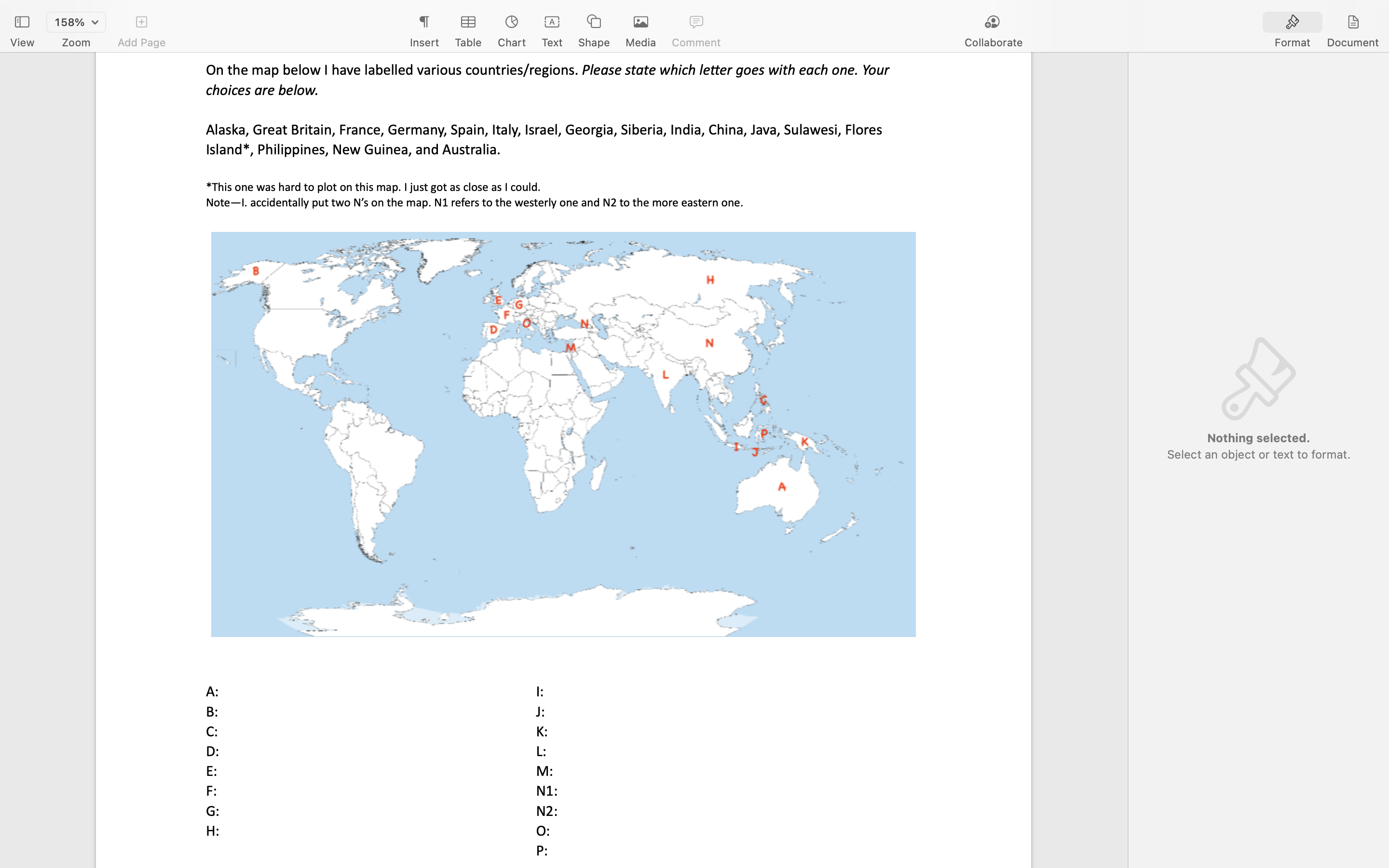Open the Shape picker

click(594, 22)
